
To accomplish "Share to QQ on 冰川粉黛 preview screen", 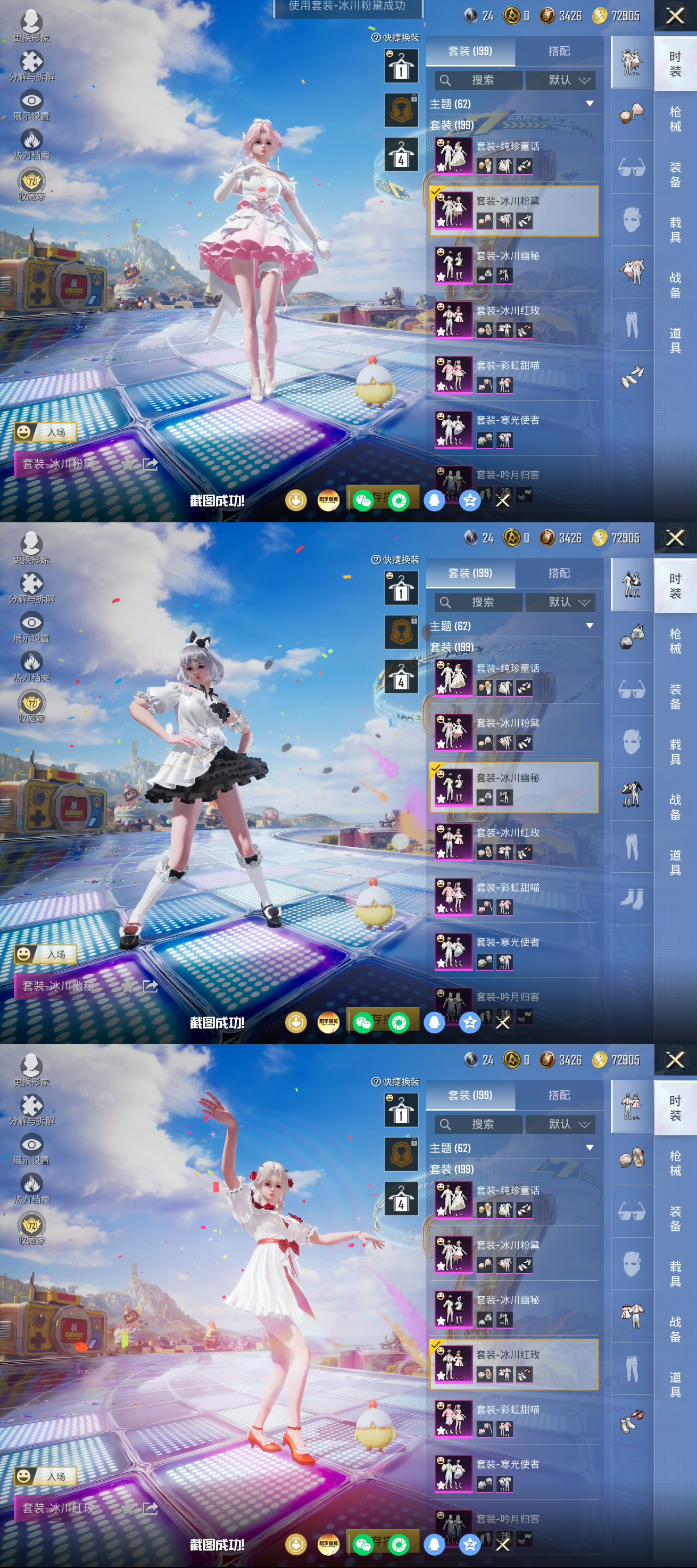I will [x=434, y=501].
